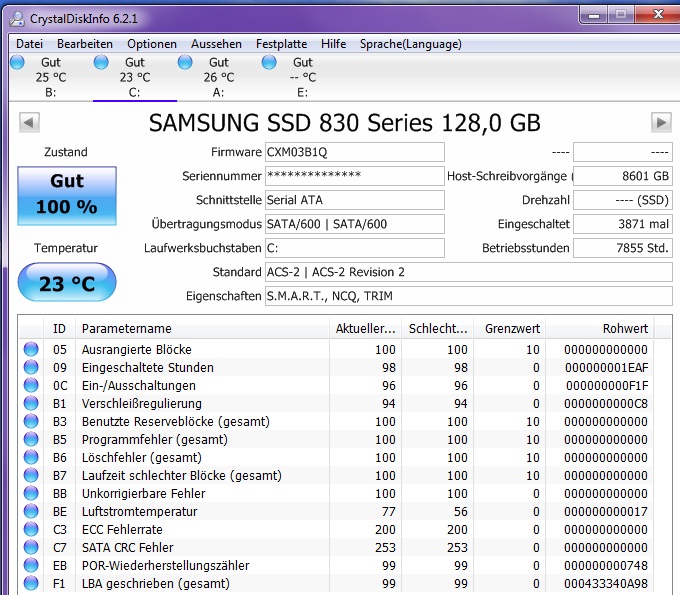The height and width of the screenshot is (595, 680).
Task: Click the Standard field ACS-2 Revision 2
Action: (469, 272)
